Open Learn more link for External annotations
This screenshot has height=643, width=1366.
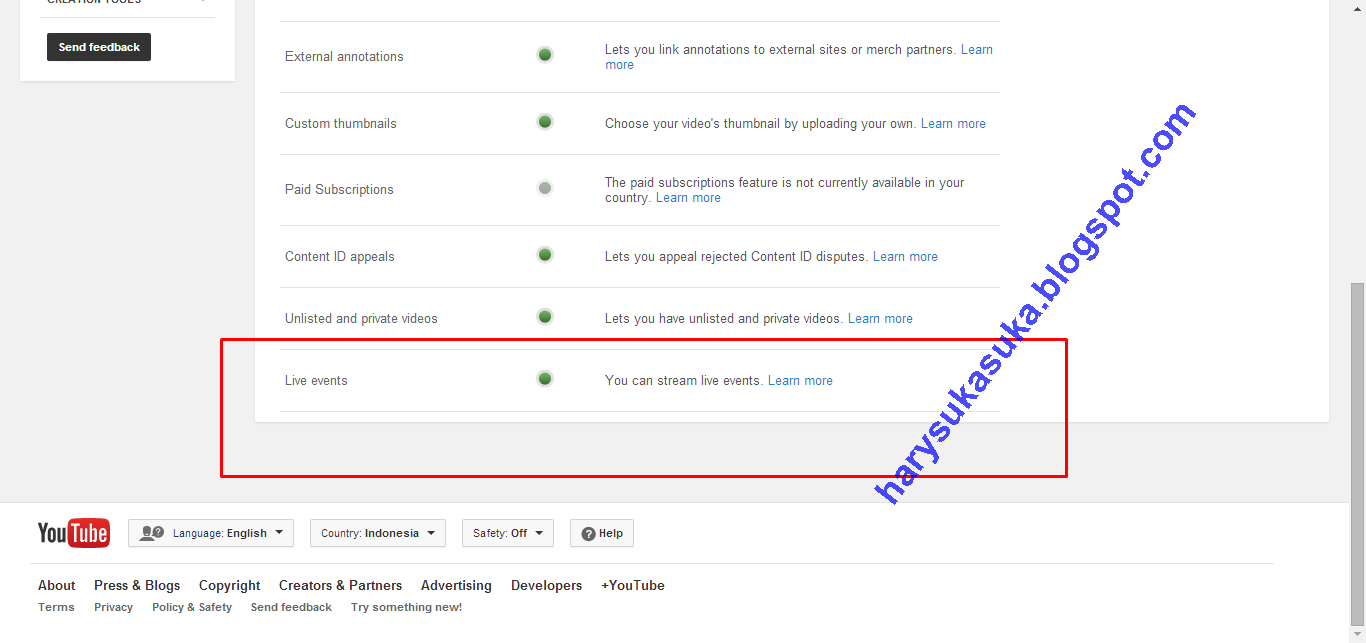coord(977,49)
